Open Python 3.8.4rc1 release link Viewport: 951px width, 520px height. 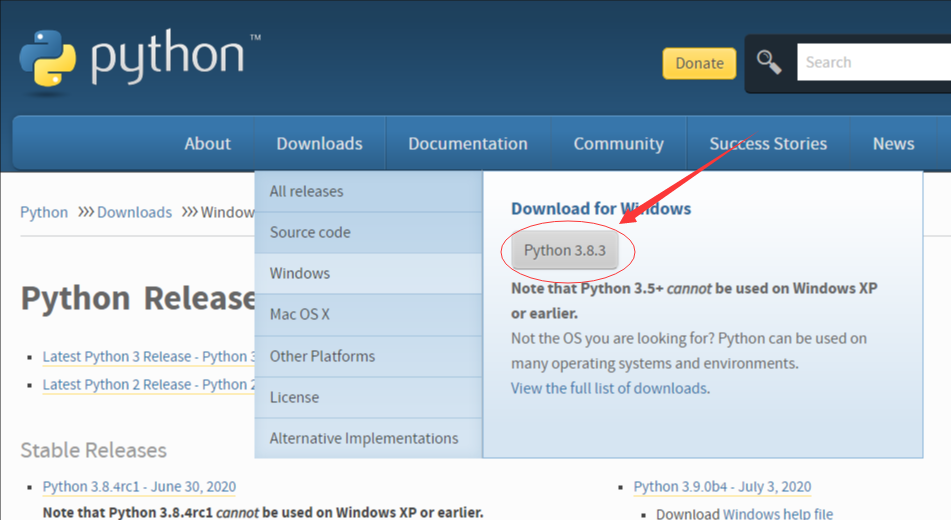click(139, 487)
